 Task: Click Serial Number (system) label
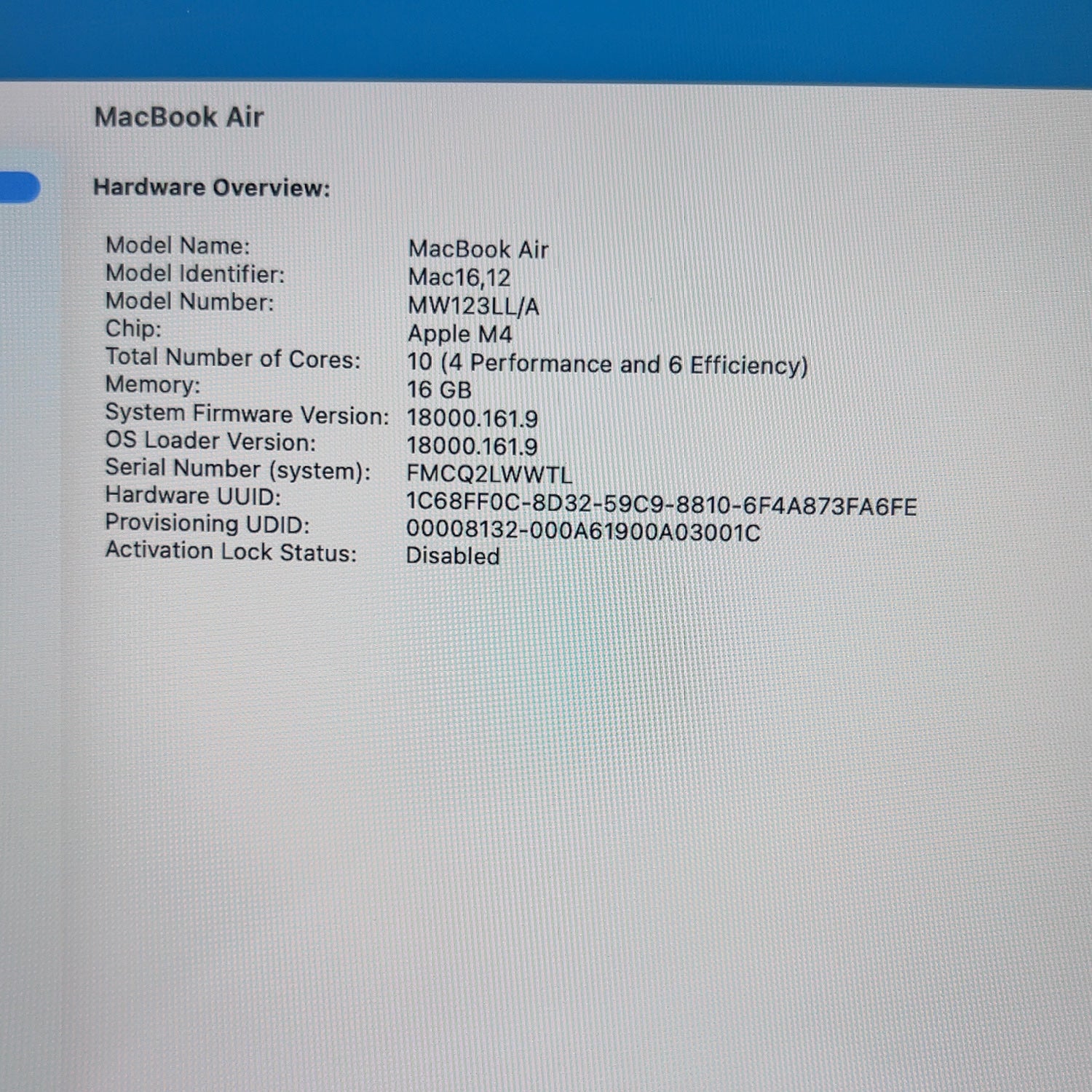238,470
